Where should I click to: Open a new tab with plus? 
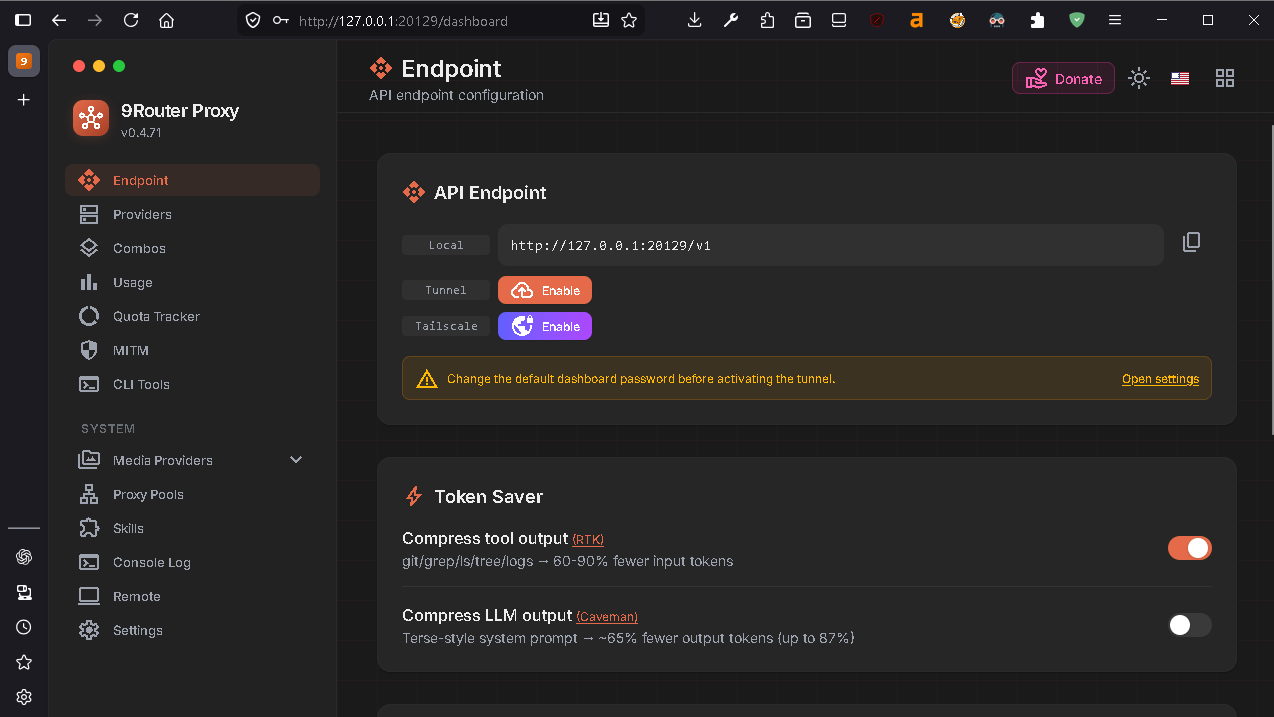point(24,100)
